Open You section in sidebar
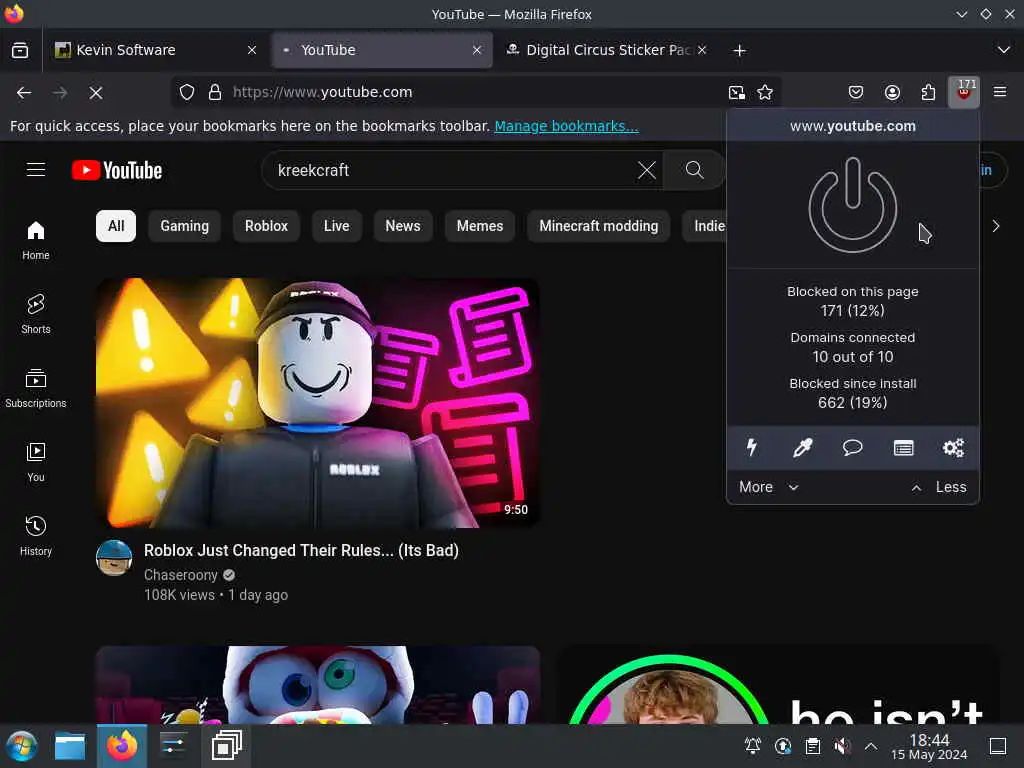This screenshot has height=768, width=1024. [x=36, y=462]
